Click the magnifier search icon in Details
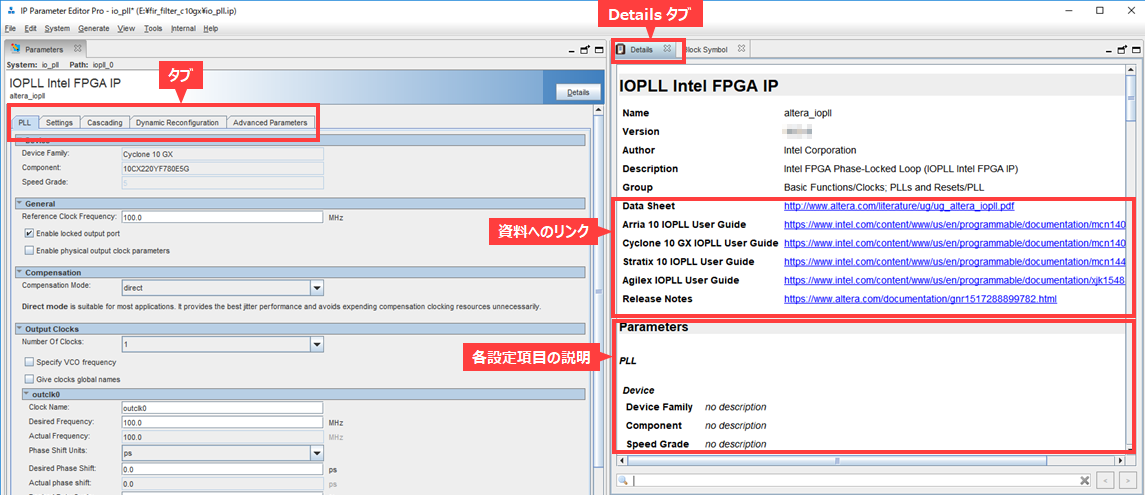The image size is (1145, 495). point(624,480)
